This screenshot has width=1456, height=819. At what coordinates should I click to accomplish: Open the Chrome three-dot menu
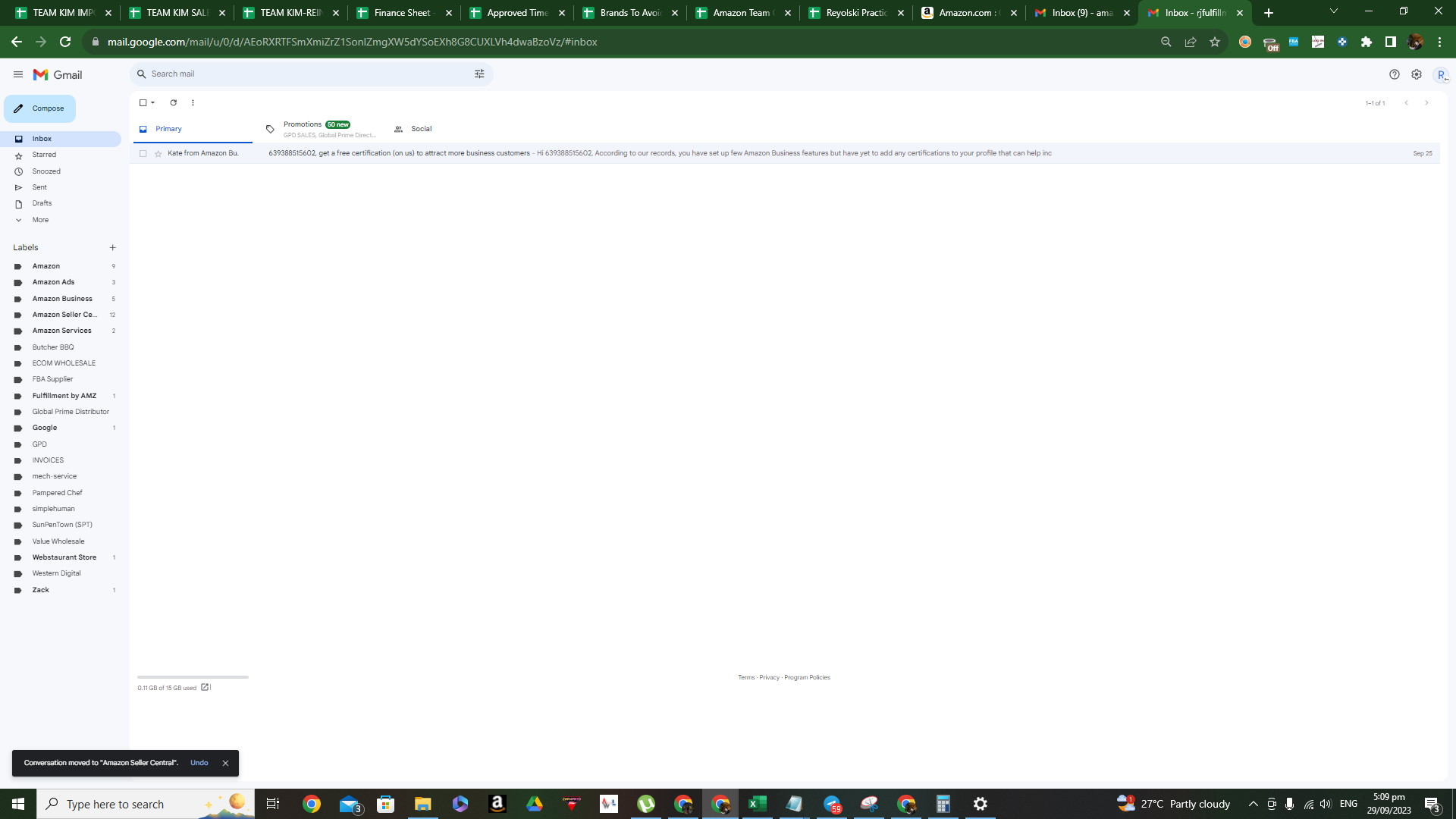click(x=1439, y=42)
